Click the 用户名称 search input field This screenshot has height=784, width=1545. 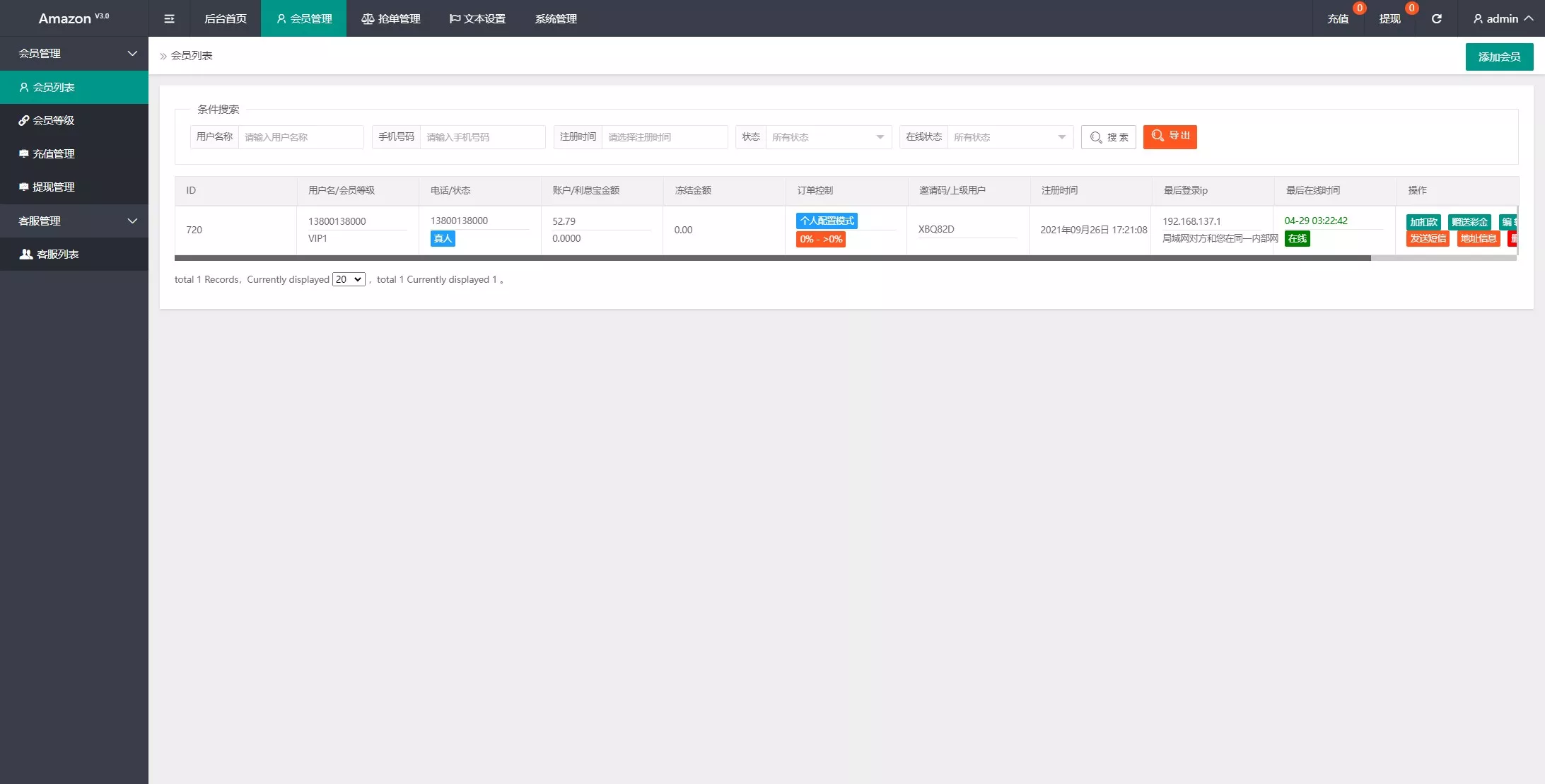(x=301, y=137)
